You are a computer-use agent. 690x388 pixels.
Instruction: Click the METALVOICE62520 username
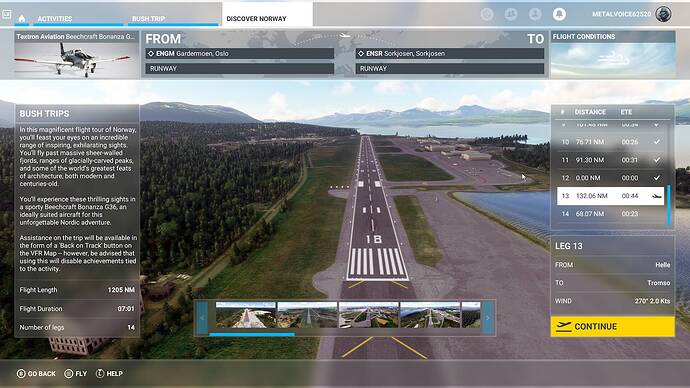point(621,14)
